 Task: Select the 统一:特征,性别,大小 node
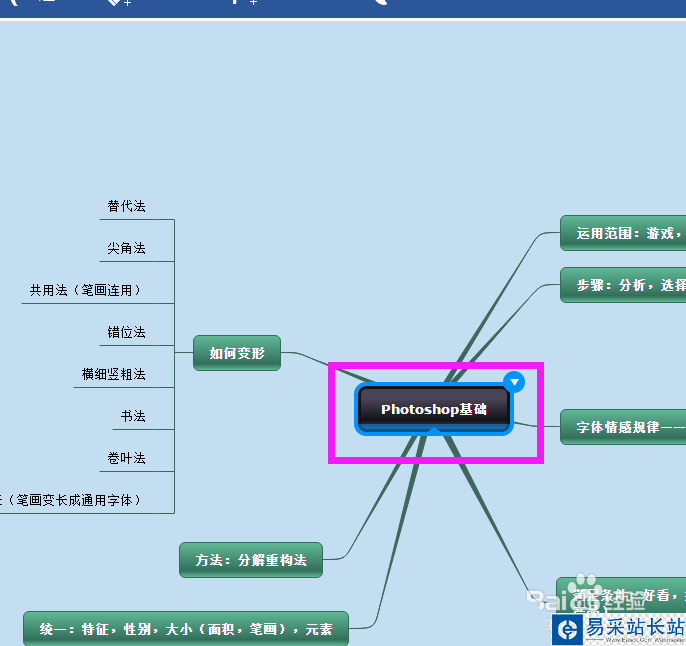[x=186, y=629]
